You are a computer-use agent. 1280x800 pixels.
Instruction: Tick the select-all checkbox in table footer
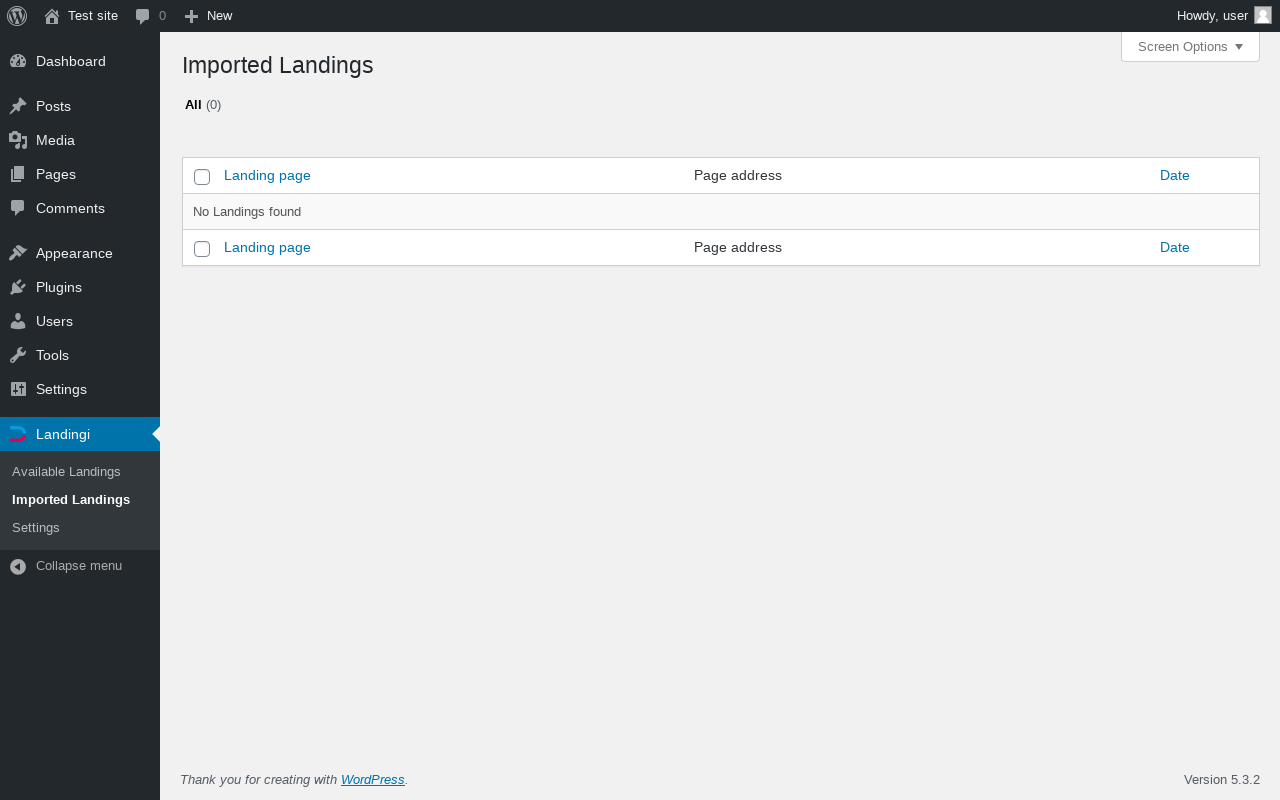(x=202, y=249)
